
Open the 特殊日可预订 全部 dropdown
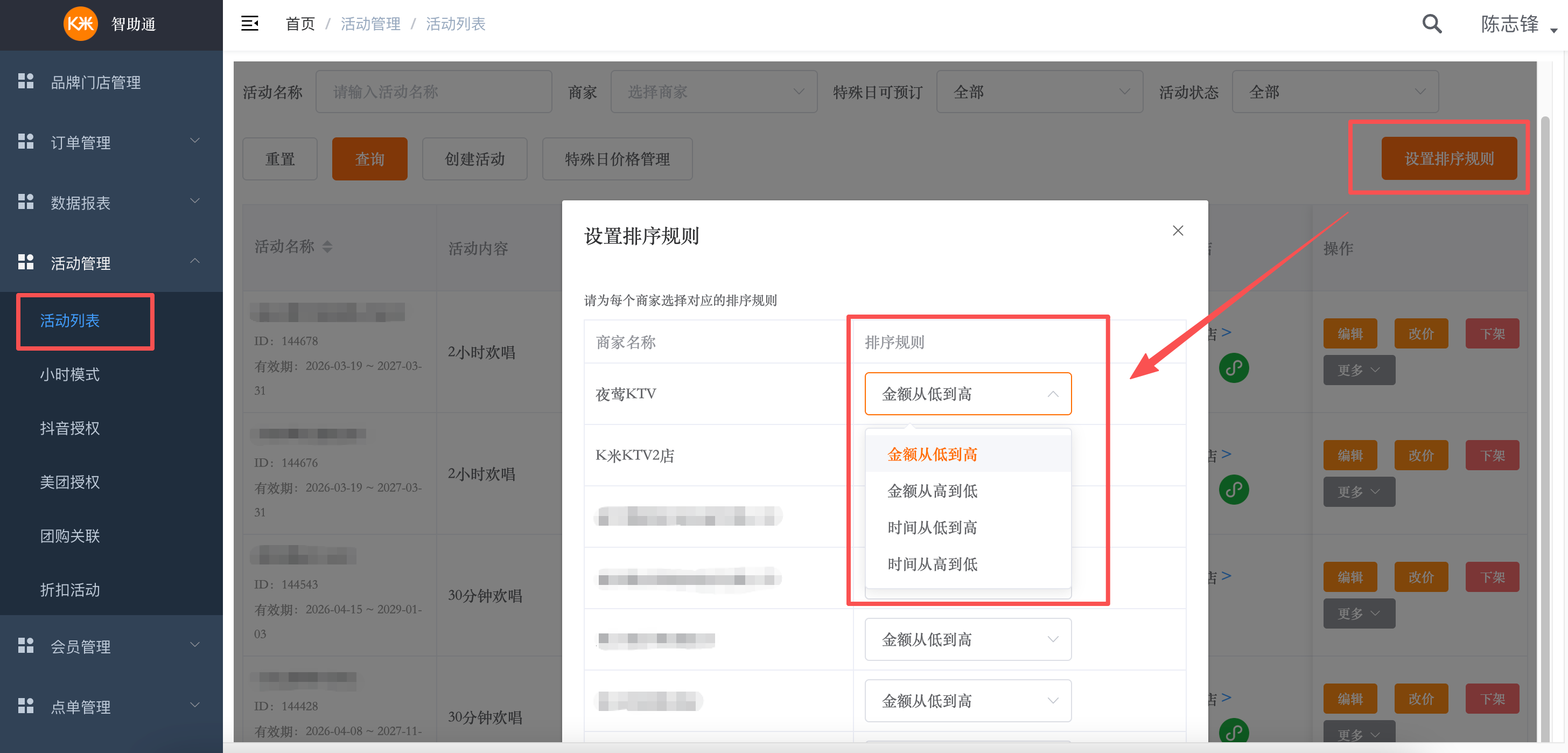[x=1039, y=92]
